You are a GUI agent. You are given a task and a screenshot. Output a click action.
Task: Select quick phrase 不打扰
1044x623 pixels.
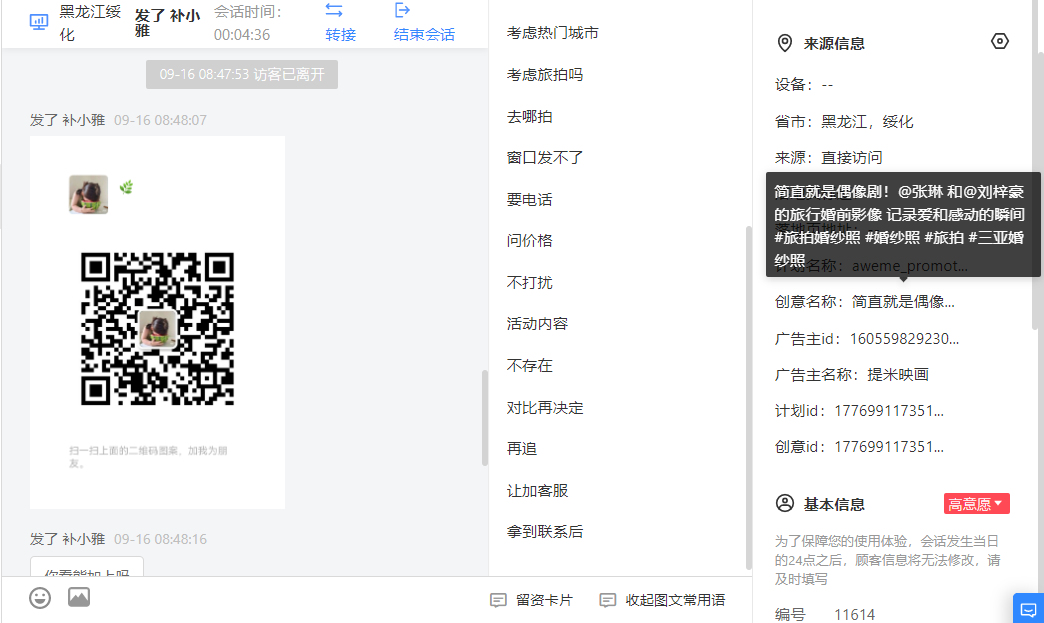[x=529, y=282]
